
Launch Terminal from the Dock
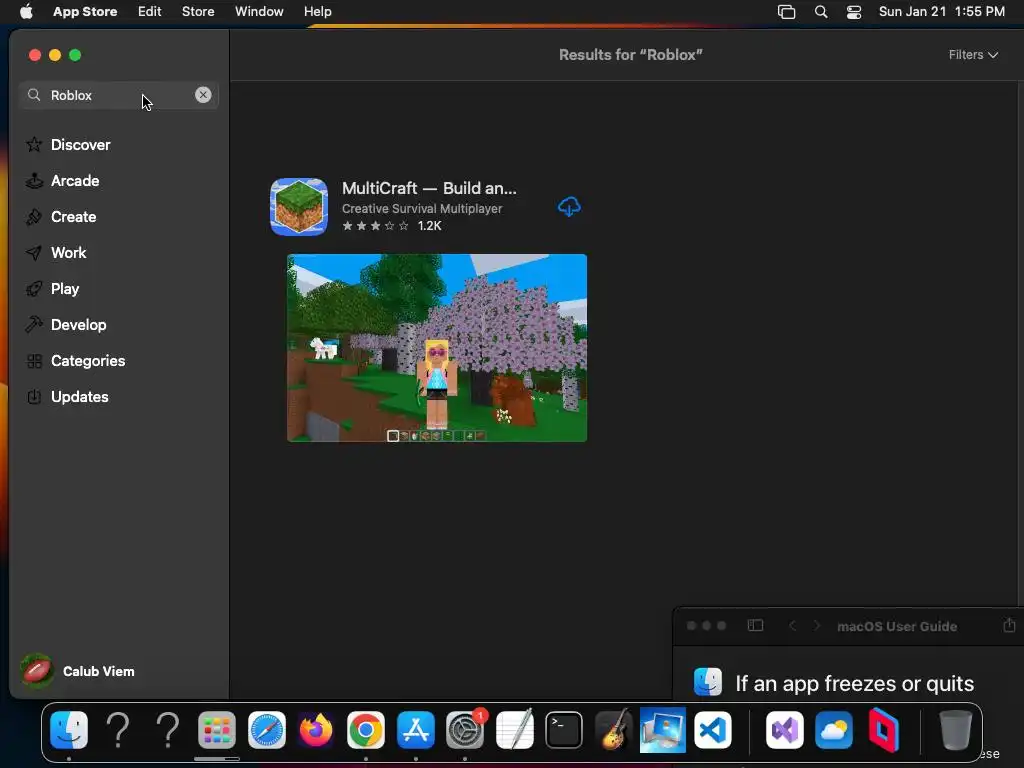pyautogui.click(x=564, y=729)
